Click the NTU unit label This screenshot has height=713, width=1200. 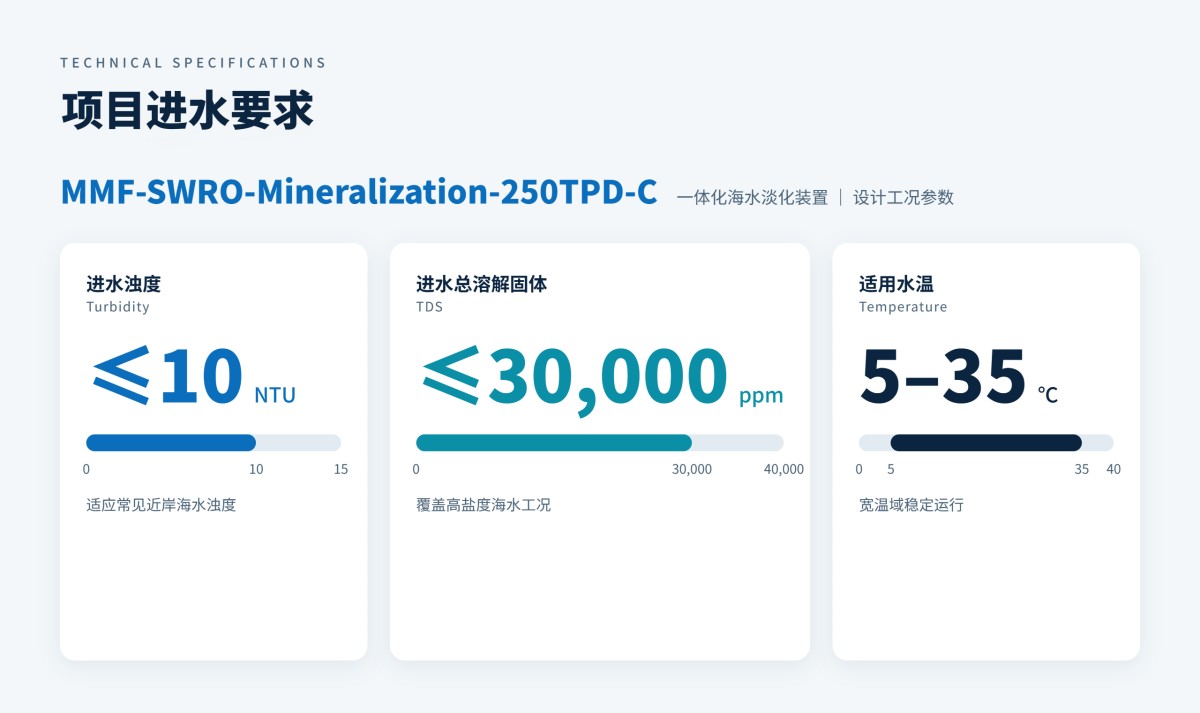275,395
